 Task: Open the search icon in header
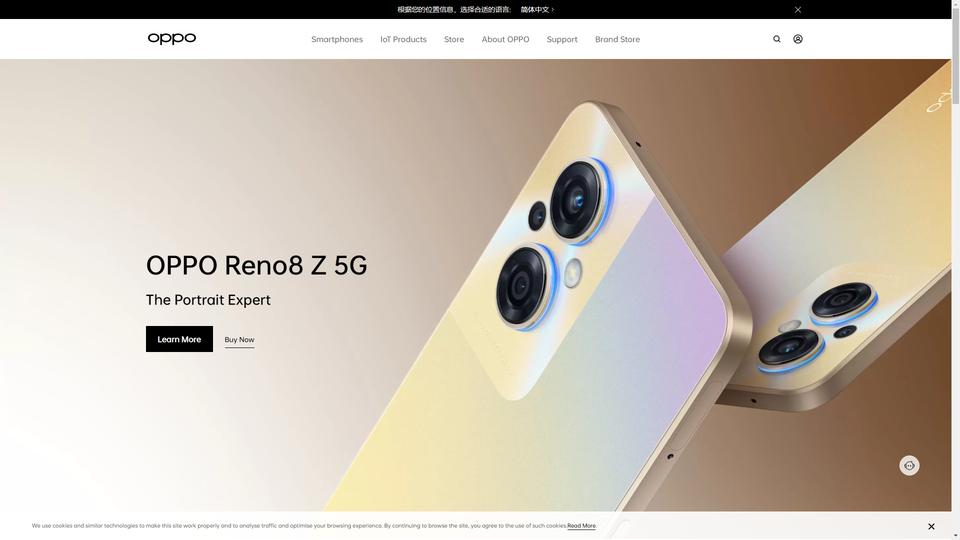click(776, 39)
